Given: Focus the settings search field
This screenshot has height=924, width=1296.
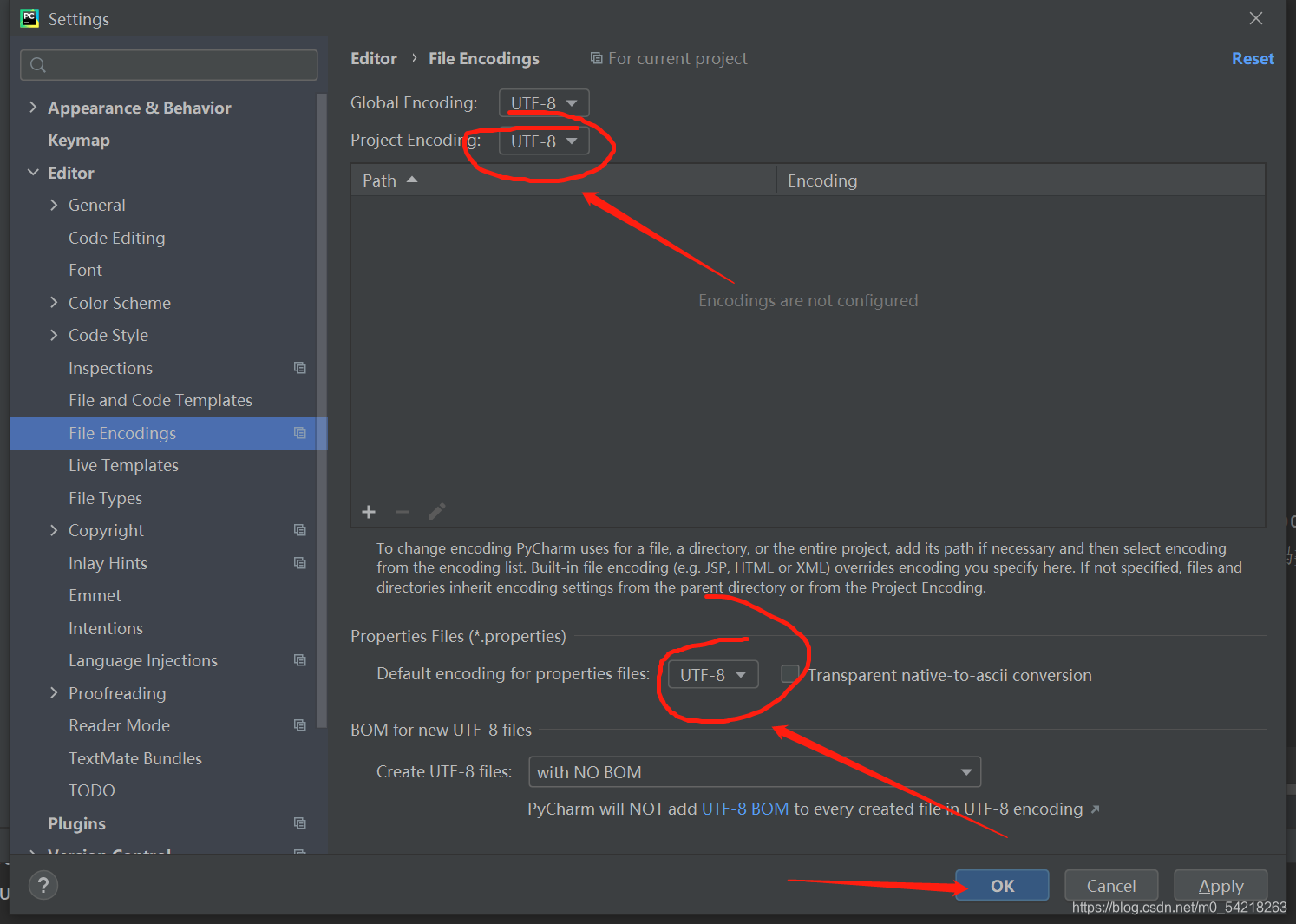Looking at the screenshot, I should pyautogui.click(x=168, y=65).
